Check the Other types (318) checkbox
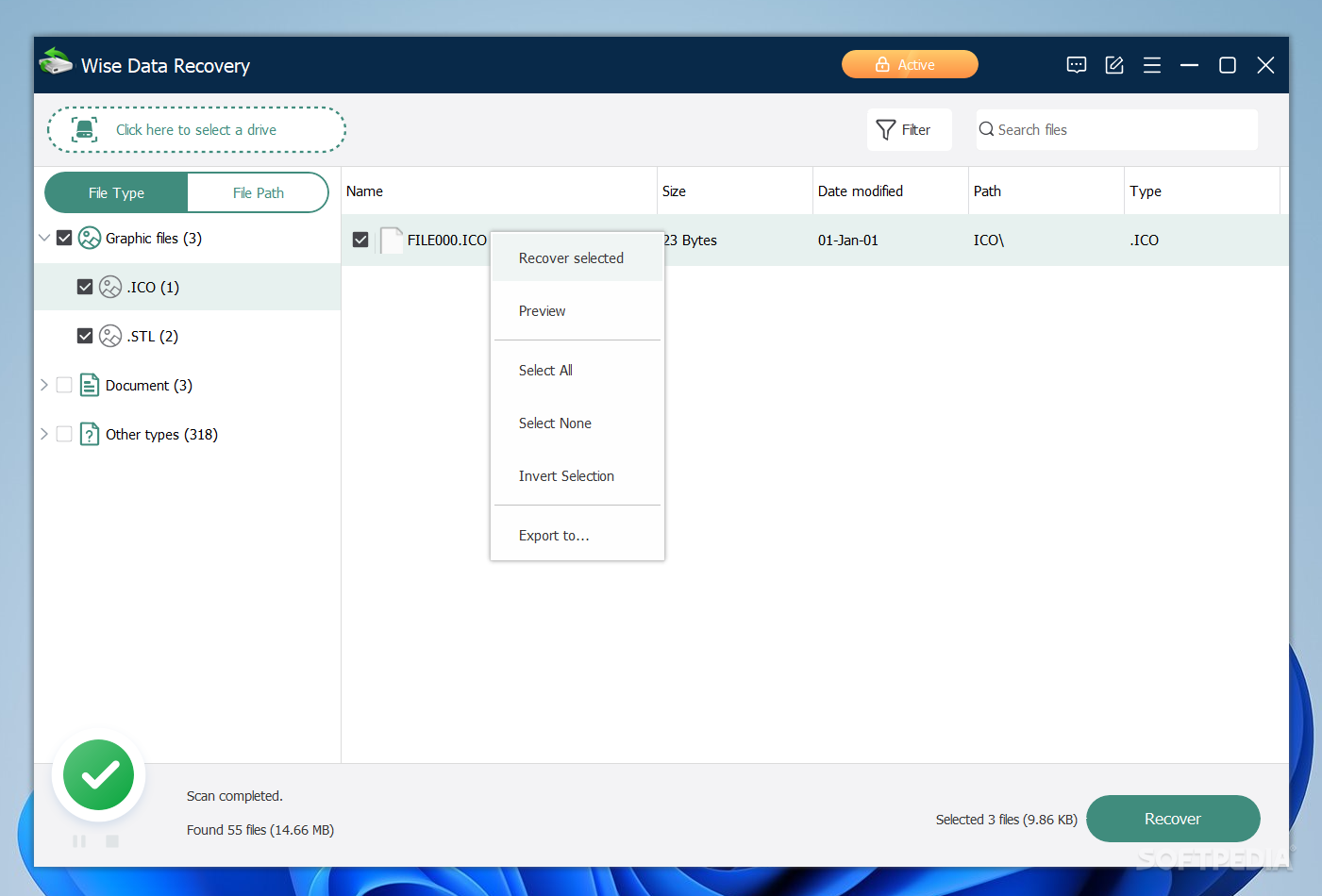Screen dimensions: 1322x896 pos(64,434)
